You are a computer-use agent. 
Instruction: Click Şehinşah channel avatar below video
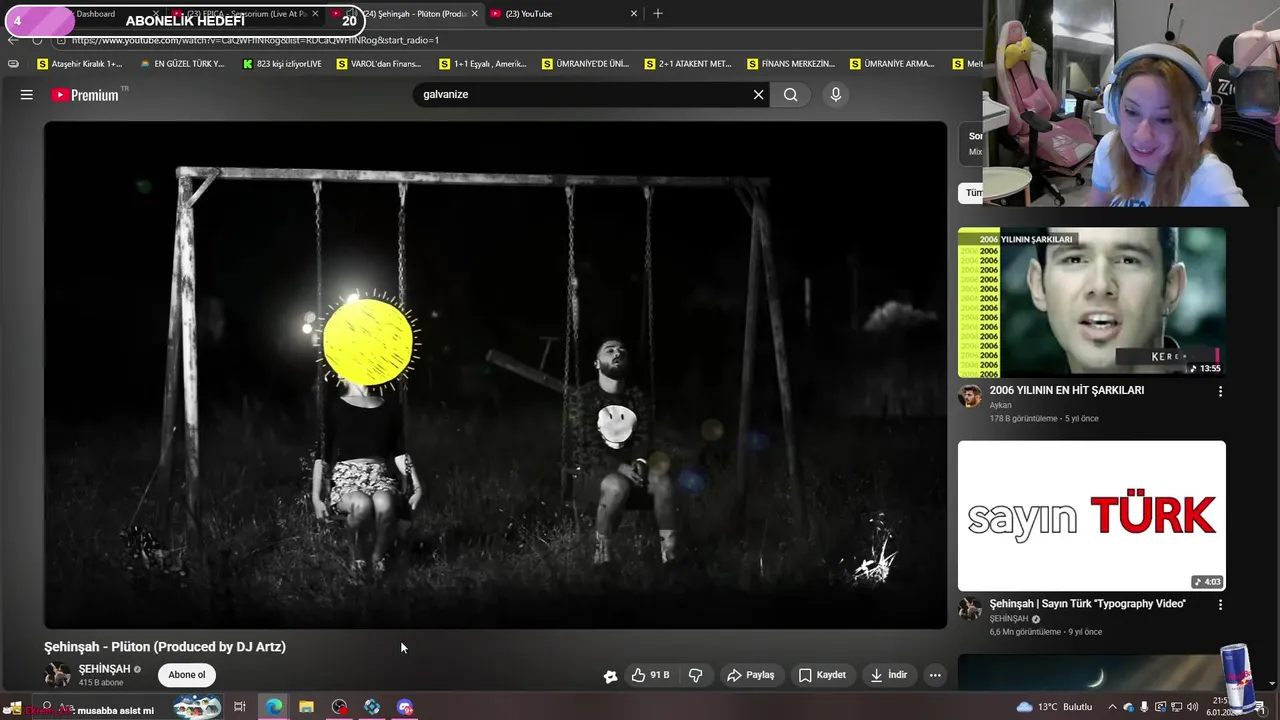pyautogui.click(x=57, y=675)
